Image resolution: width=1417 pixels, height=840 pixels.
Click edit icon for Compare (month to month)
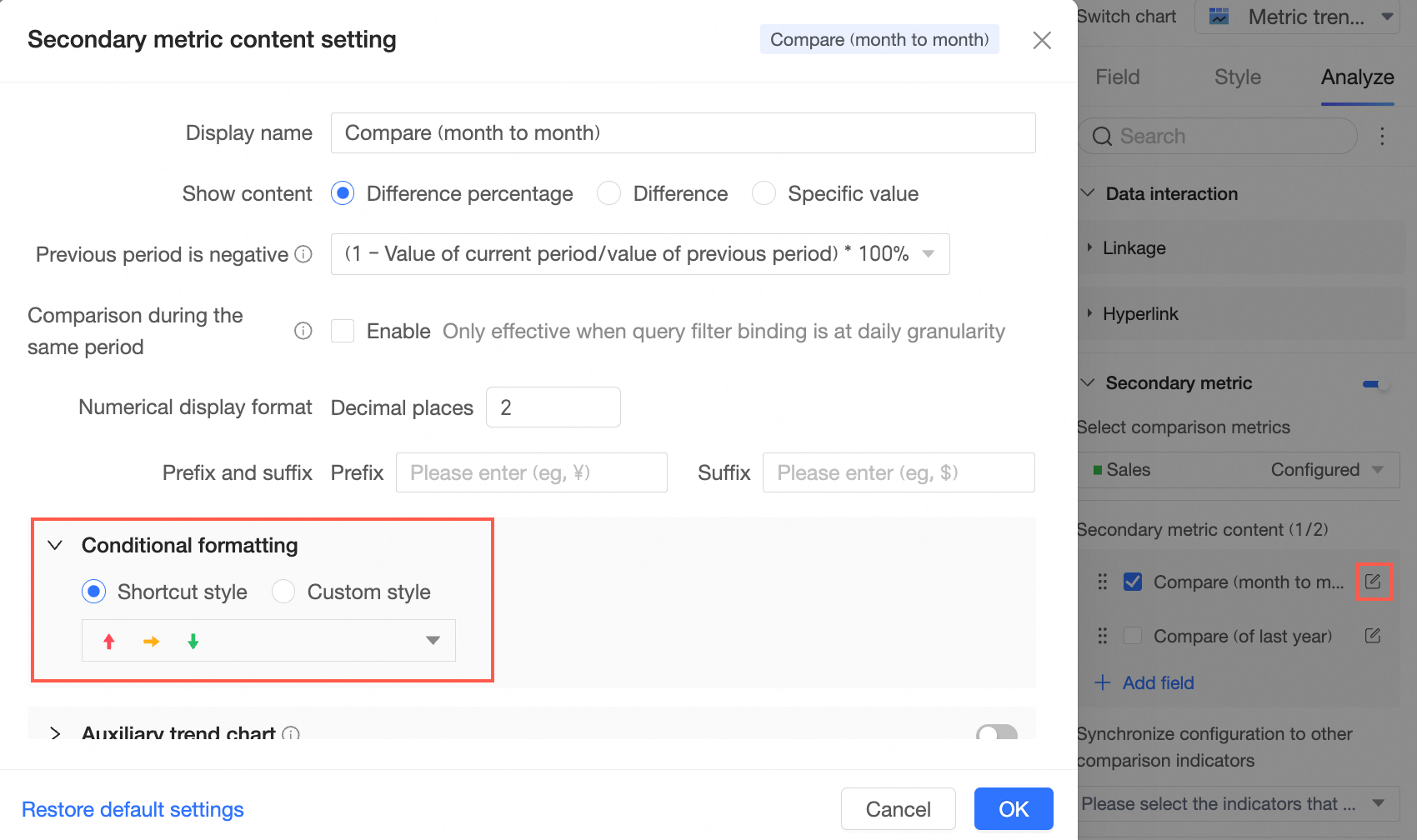coord(1373,582)
